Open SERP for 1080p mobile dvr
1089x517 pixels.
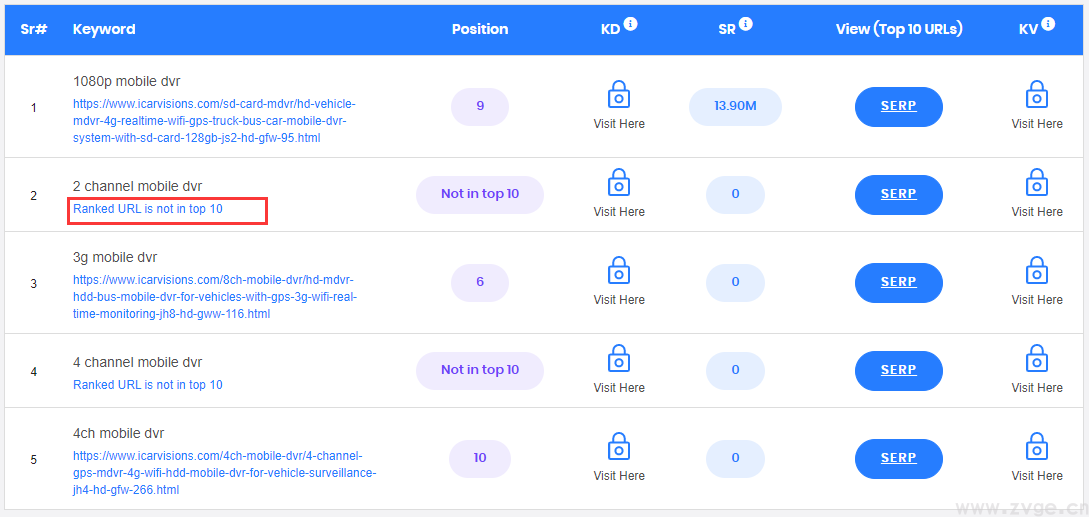[x=898, y=106]
